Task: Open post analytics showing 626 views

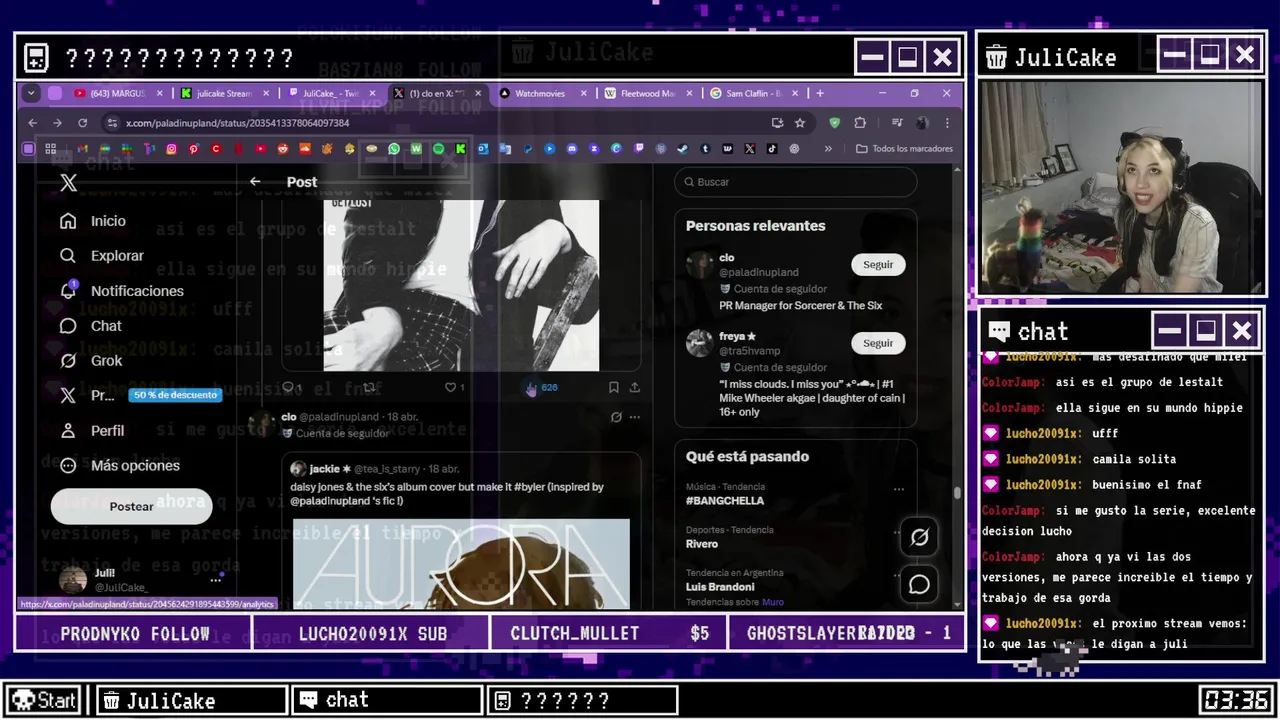Action: 541,387
